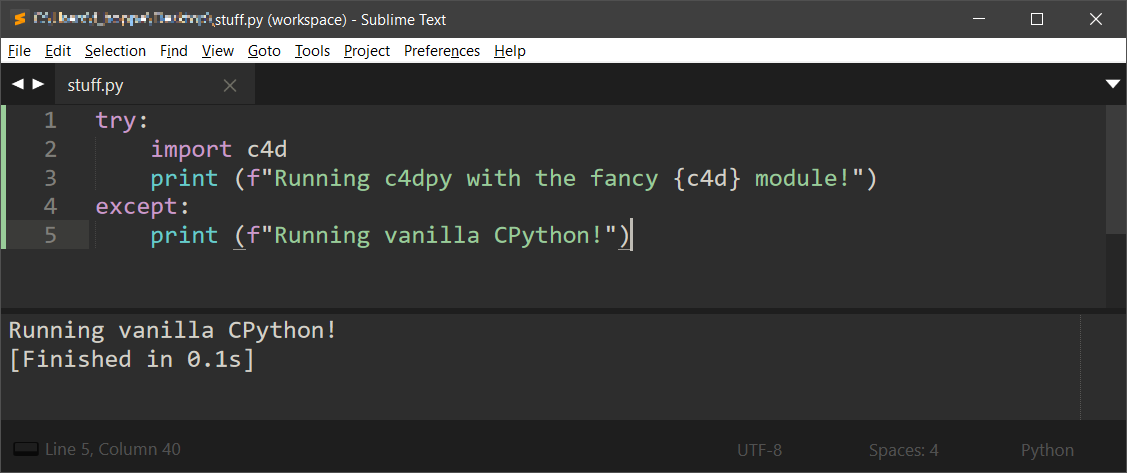Open the Goto menu

point(264,51)
